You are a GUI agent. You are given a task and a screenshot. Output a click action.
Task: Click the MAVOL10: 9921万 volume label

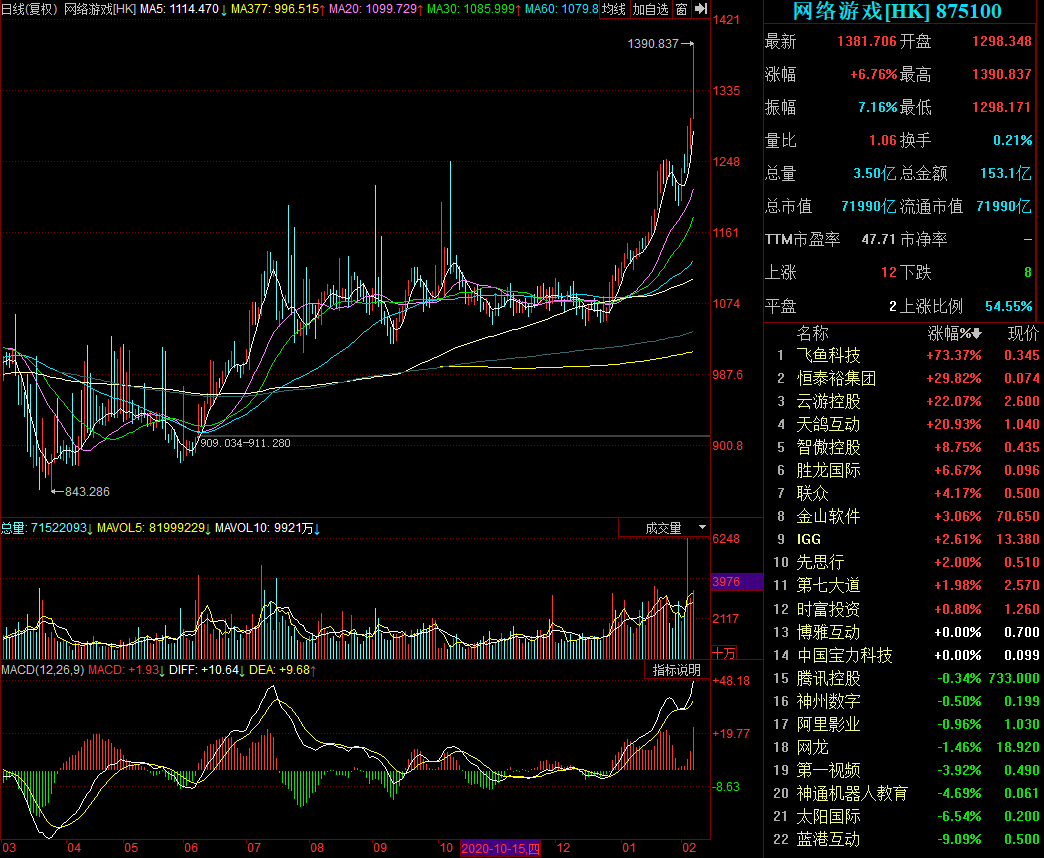coord(267,528)
